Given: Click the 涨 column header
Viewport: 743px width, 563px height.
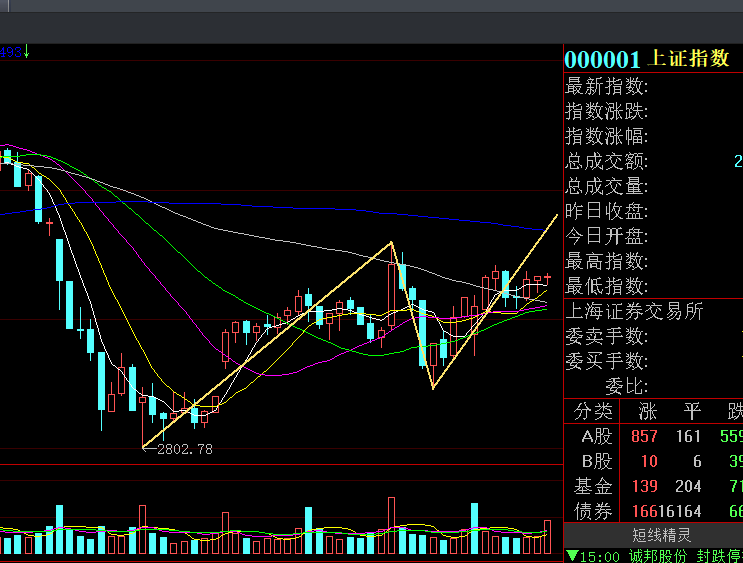Looking at the screenshot, I should click(647, 411).
